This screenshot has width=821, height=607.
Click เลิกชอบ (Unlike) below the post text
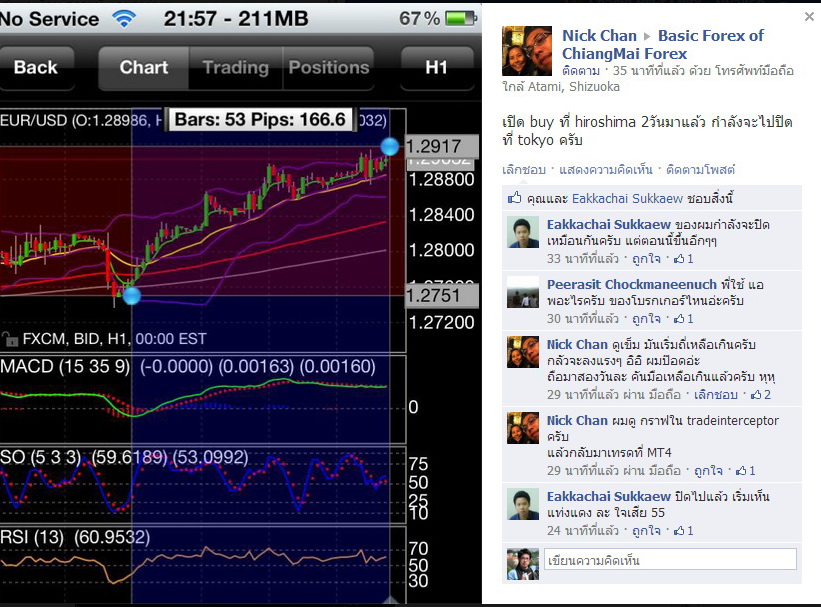[x=524, y=170]
